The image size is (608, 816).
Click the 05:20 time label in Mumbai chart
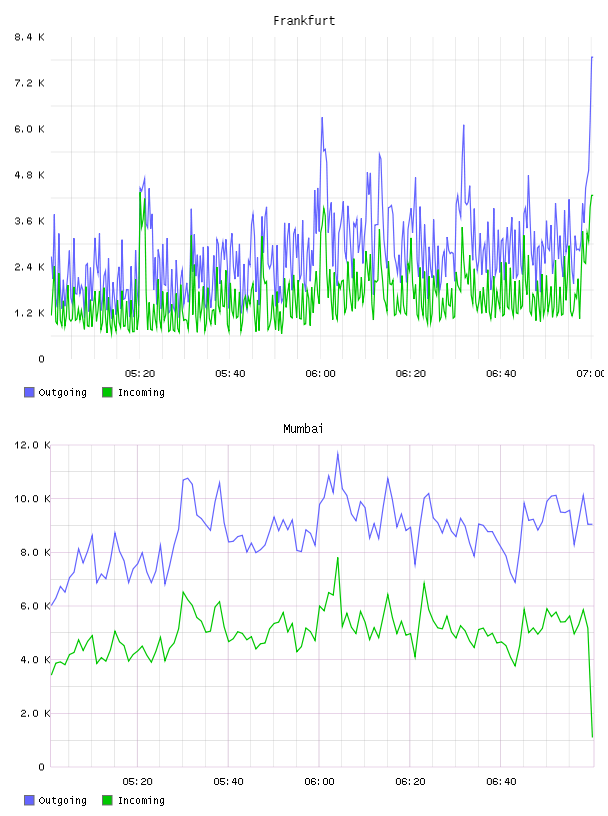click(x=137, y=782)
